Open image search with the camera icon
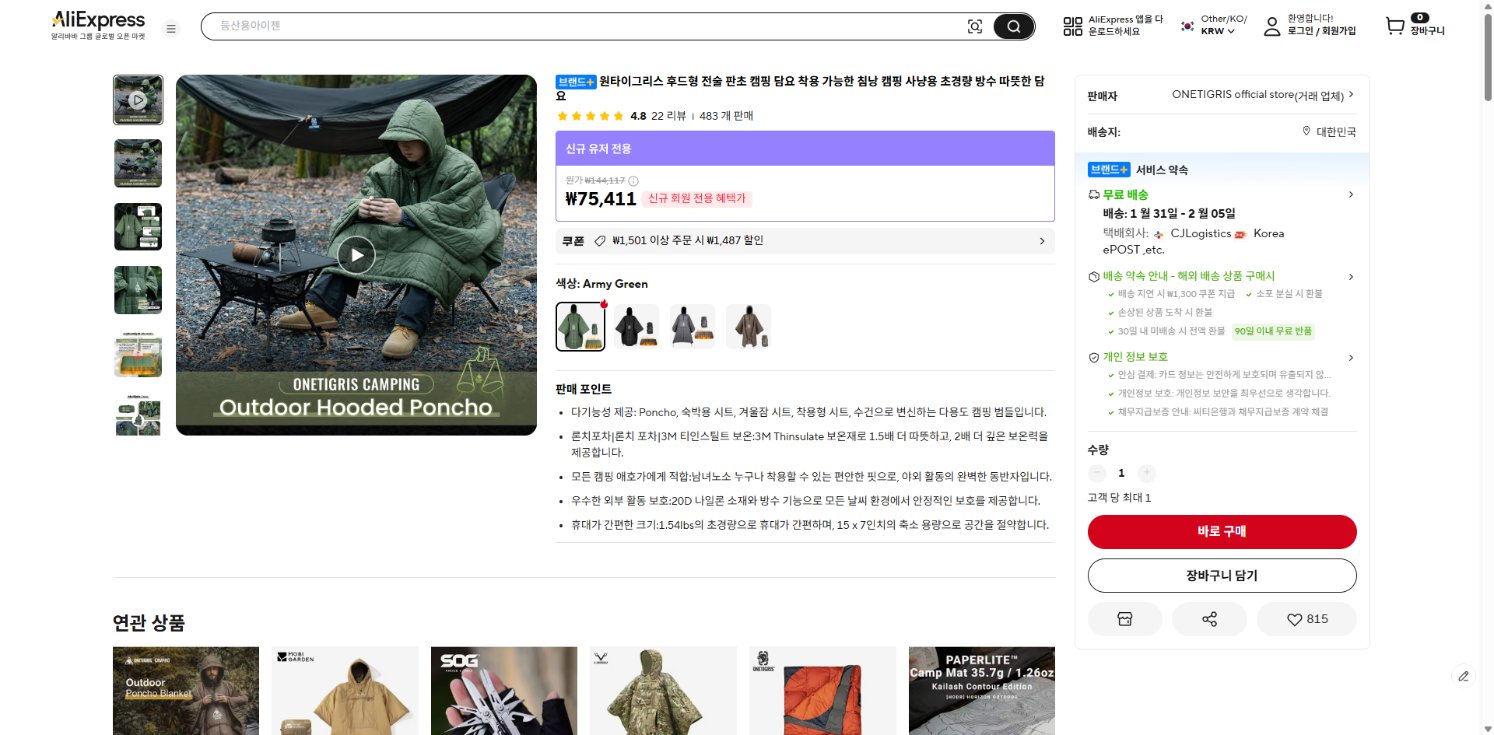The image size is (1494, 735). pos(975,26)
